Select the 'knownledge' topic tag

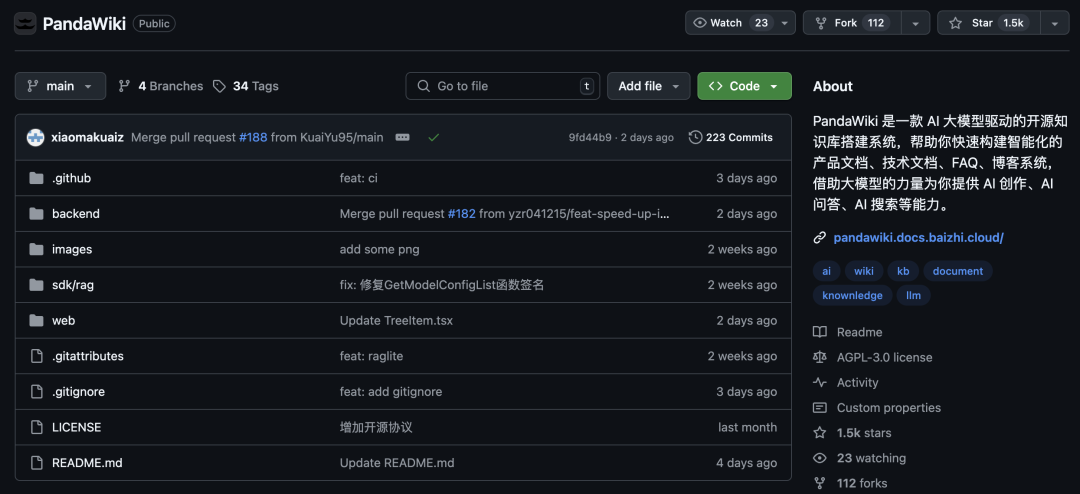click(x=852, y=296)
